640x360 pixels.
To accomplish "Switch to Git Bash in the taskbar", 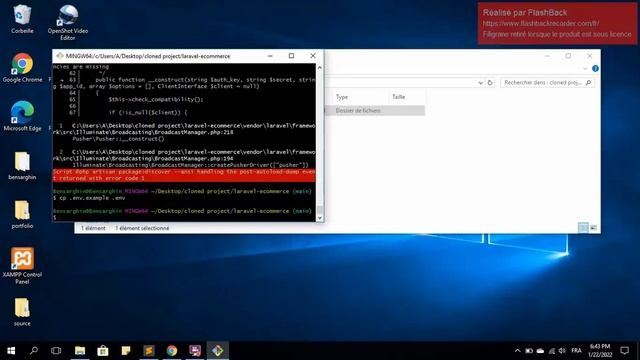I will pyautogui.click(x=218, y=350).
